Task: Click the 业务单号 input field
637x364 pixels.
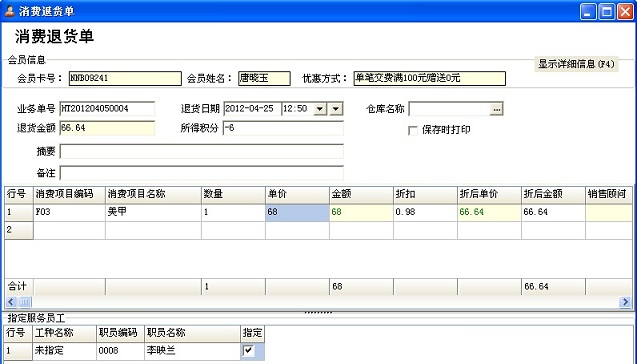Action: (x=107, y=109)
